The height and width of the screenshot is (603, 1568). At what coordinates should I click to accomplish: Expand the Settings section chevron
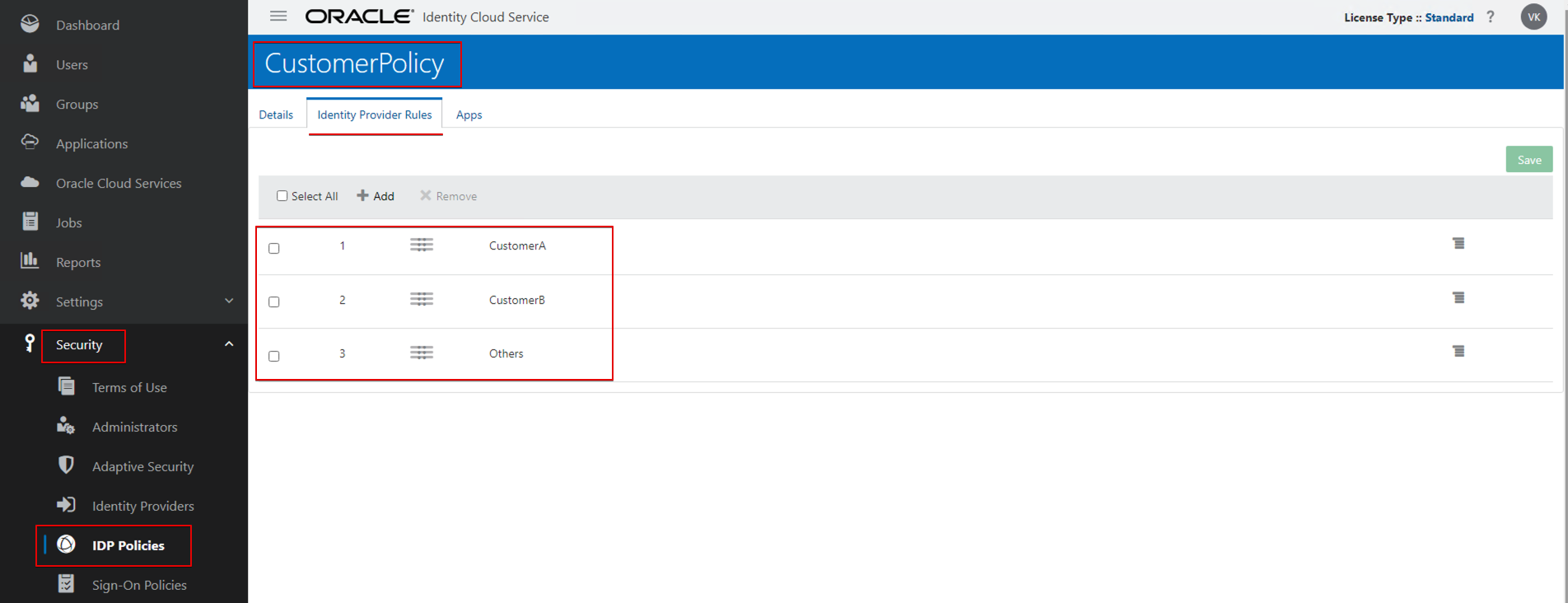point(229,301)
